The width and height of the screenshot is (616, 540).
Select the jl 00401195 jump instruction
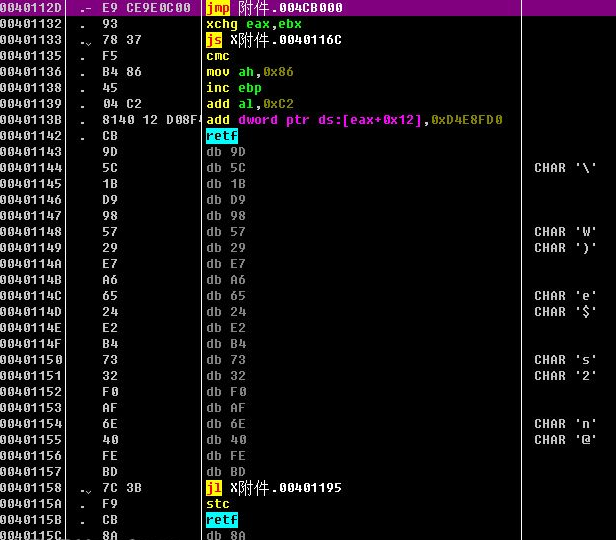[x=274, y=488]
